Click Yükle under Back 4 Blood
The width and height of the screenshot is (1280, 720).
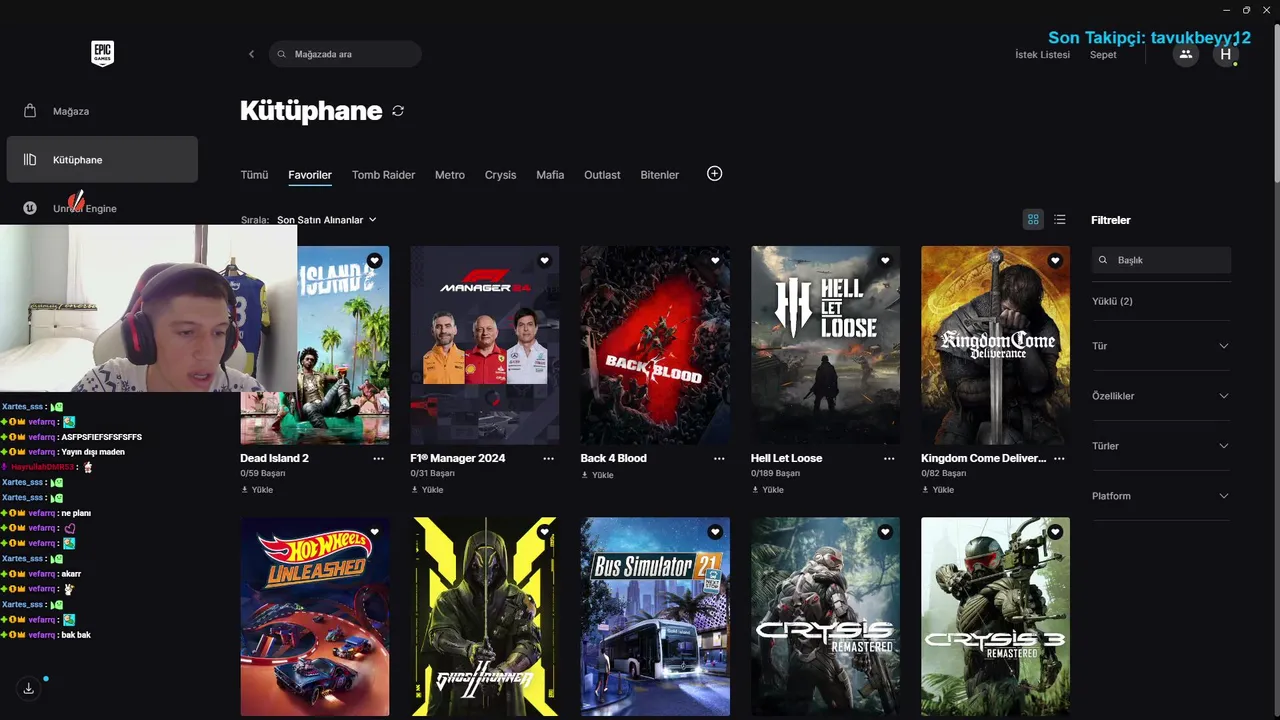click(597, 475)
